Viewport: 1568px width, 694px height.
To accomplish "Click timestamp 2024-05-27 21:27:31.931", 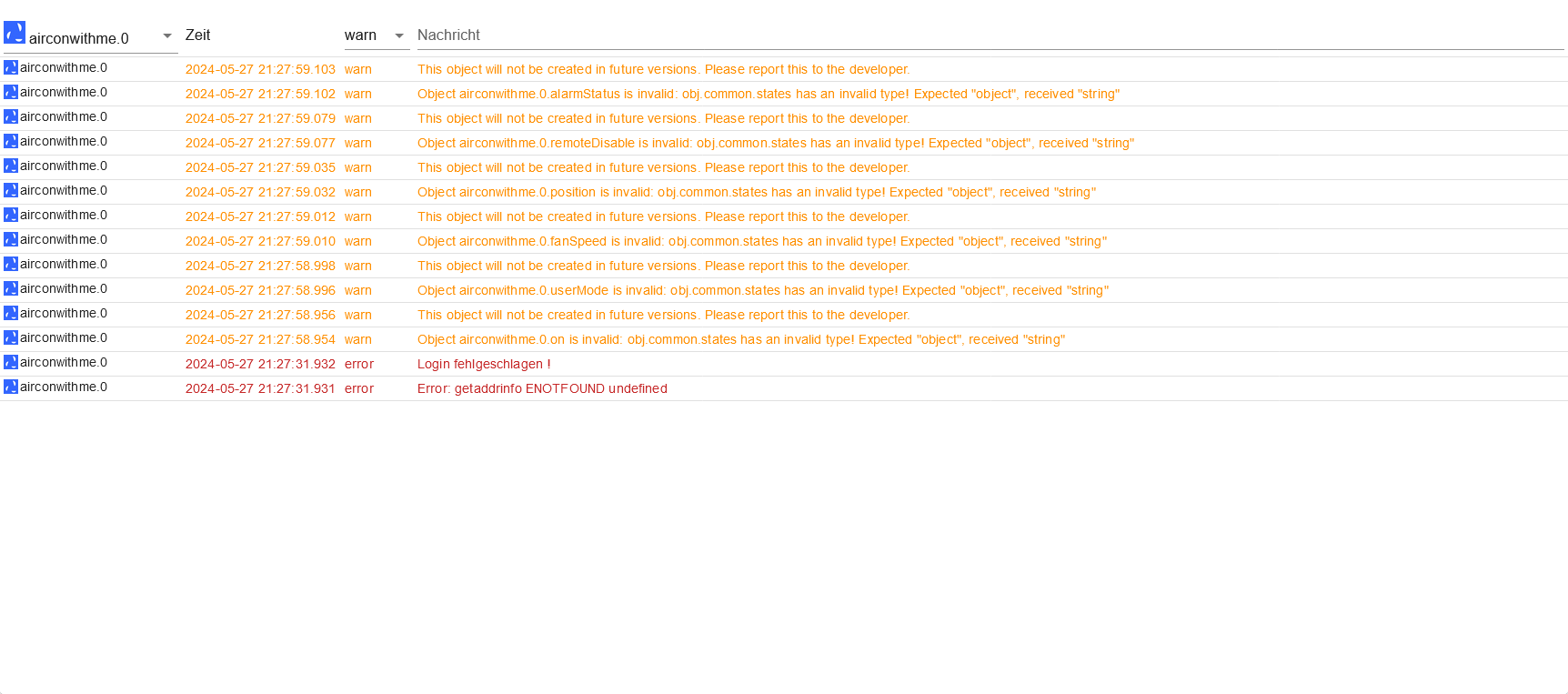I will click(x=260, y=388).
